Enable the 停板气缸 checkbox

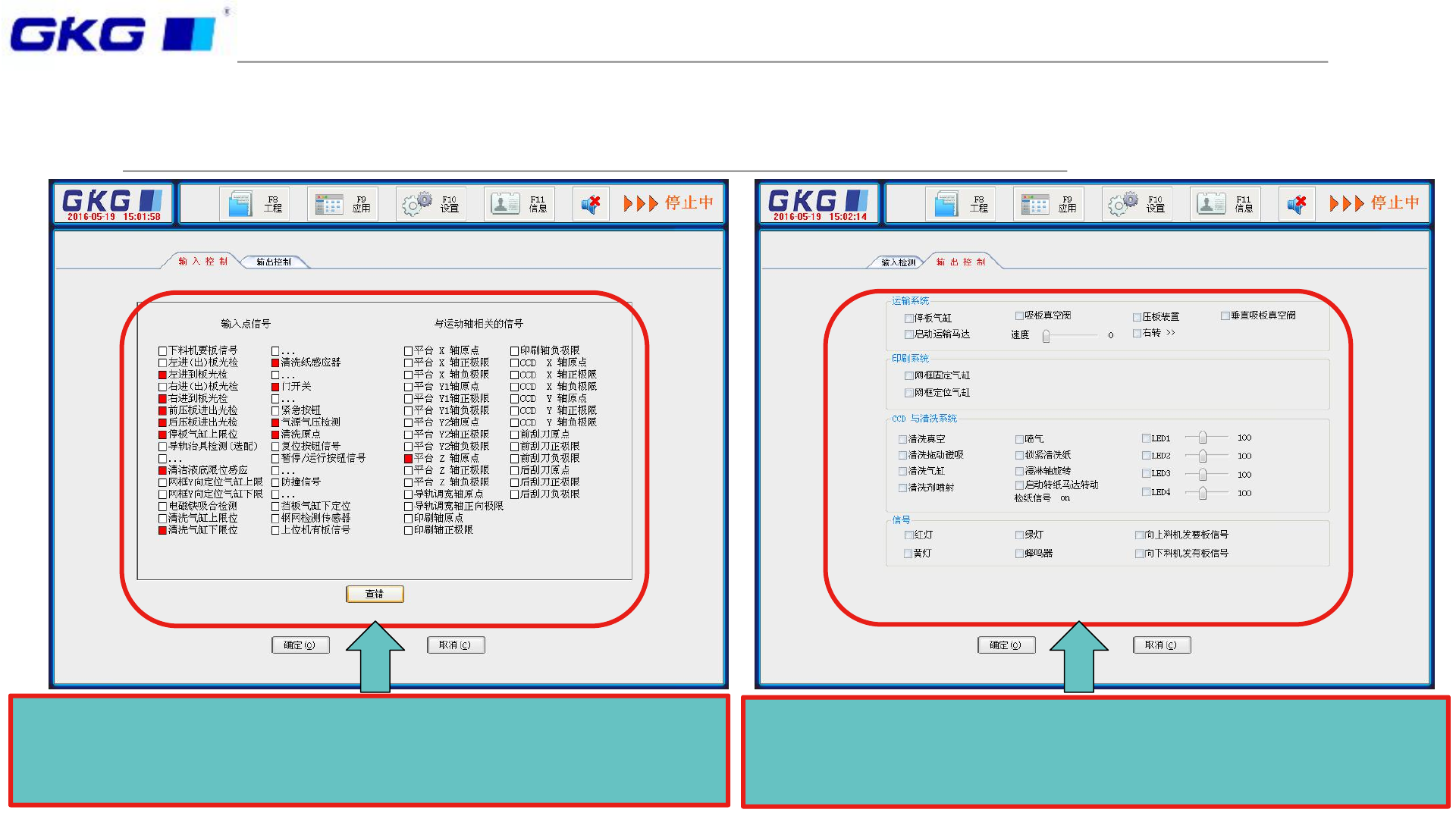[908, 318]
